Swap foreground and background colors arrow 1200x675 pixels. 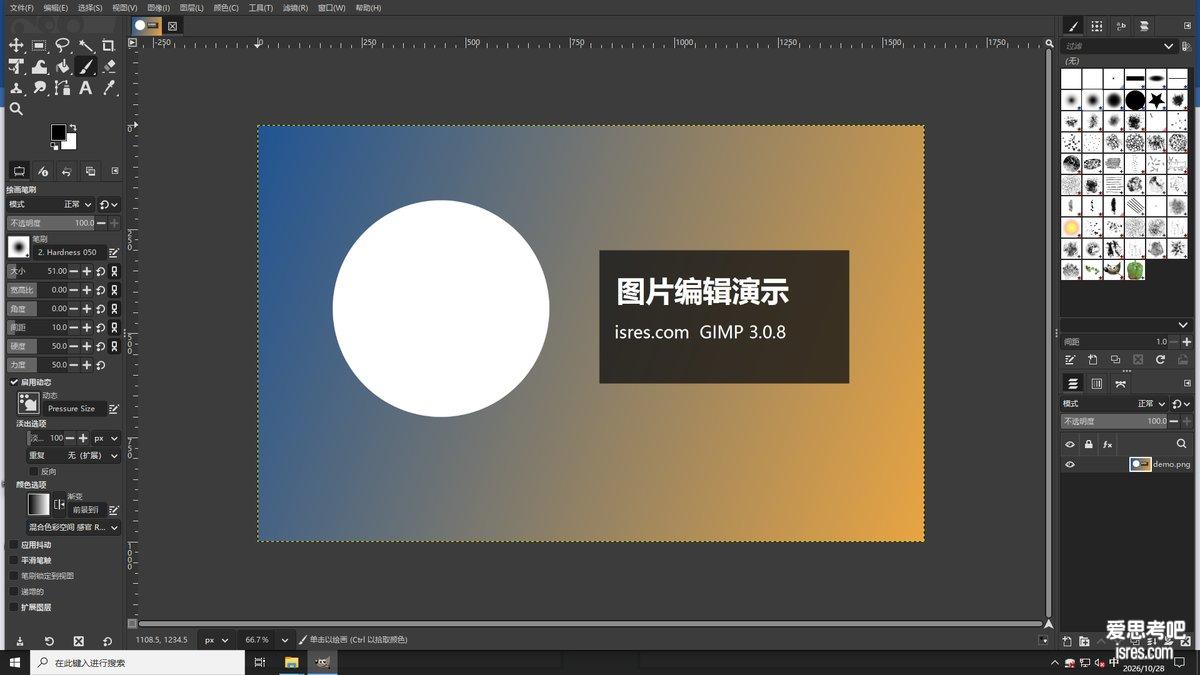73,127
